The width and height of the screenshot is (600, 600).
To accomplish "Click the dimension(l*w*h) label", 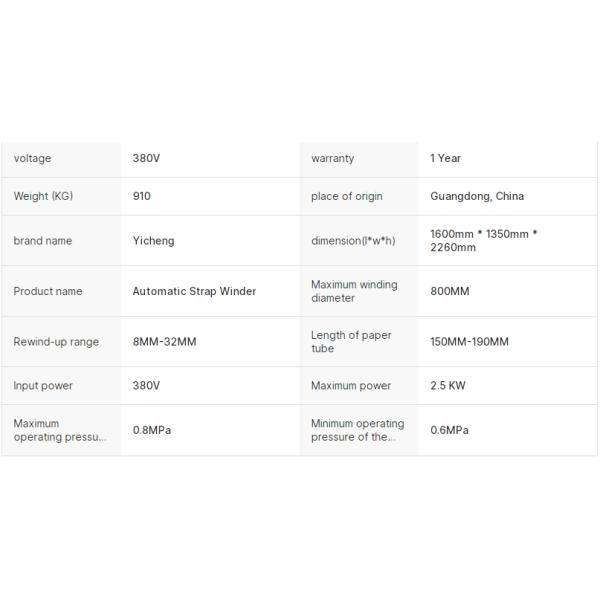I will tap(353, 241).
